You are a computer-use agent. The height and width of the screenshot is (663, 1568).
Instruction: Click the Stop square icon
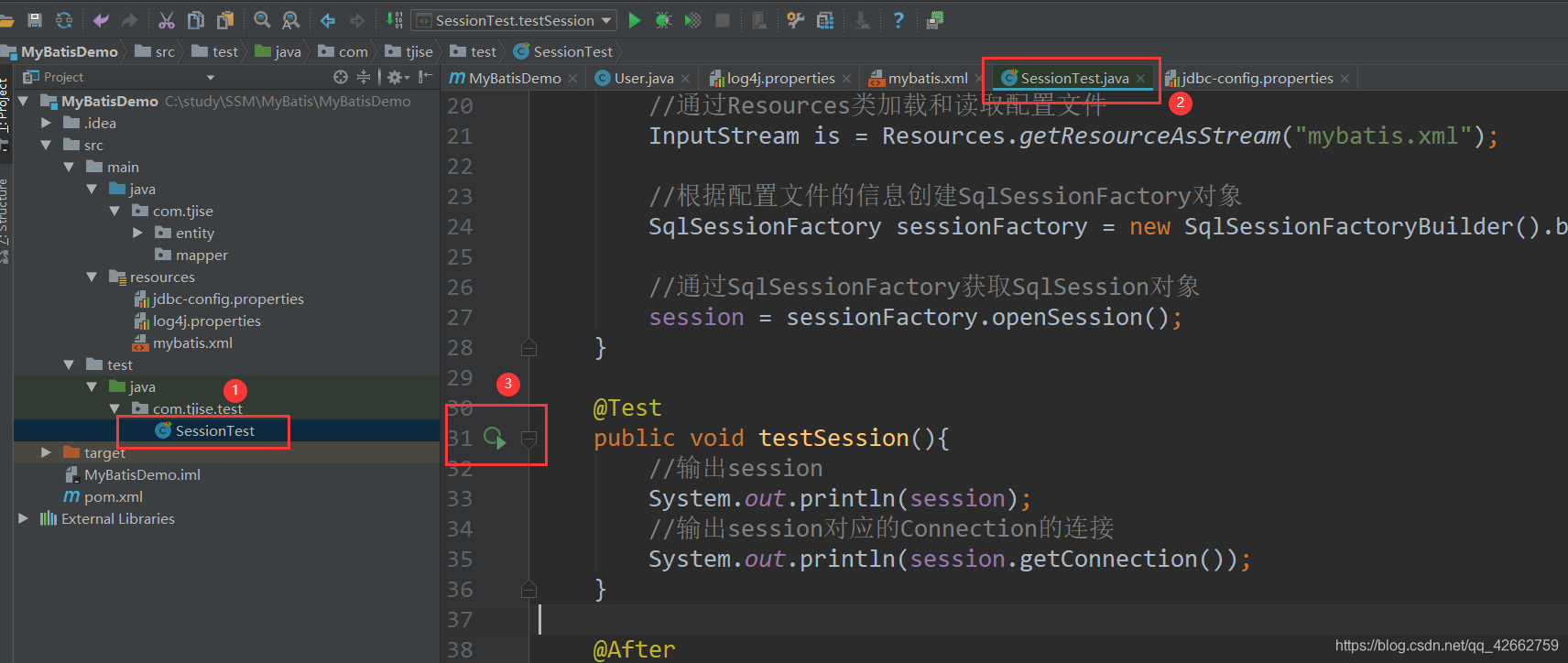click(723, 20)
